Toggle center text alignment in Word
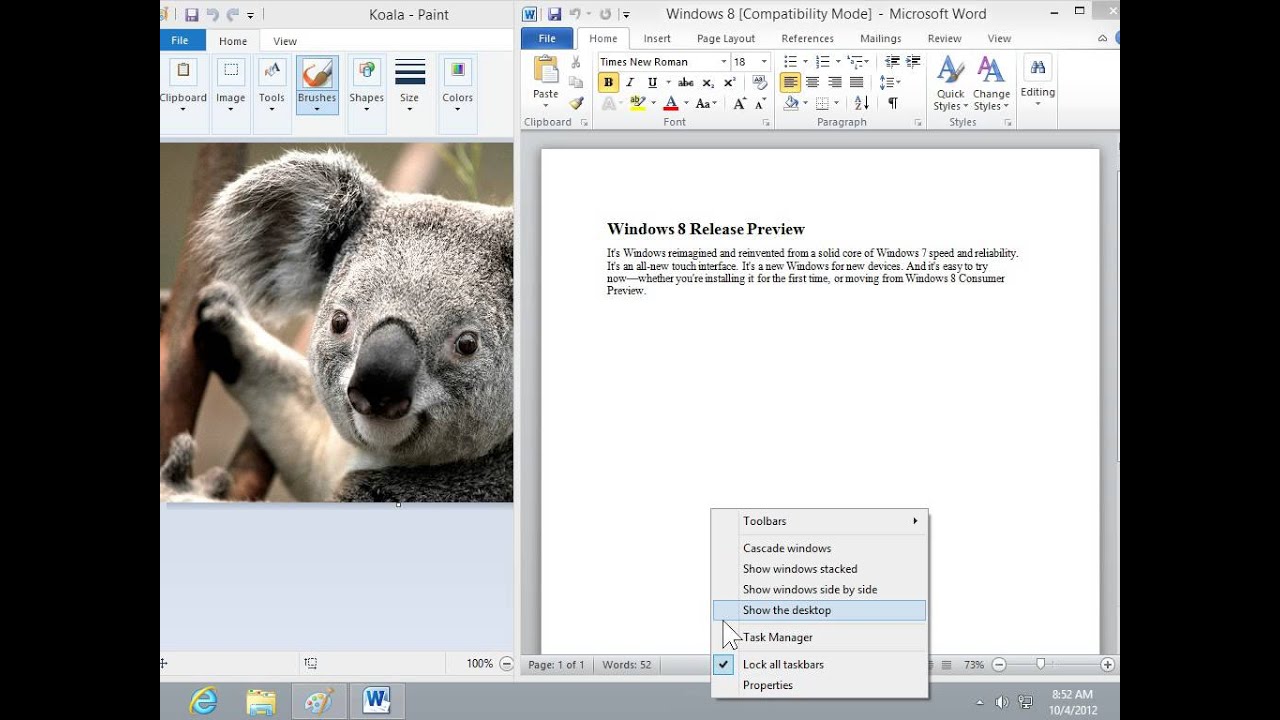Image resolution: width=1280 pixels, height=720 pixels. tap(812, 83)
